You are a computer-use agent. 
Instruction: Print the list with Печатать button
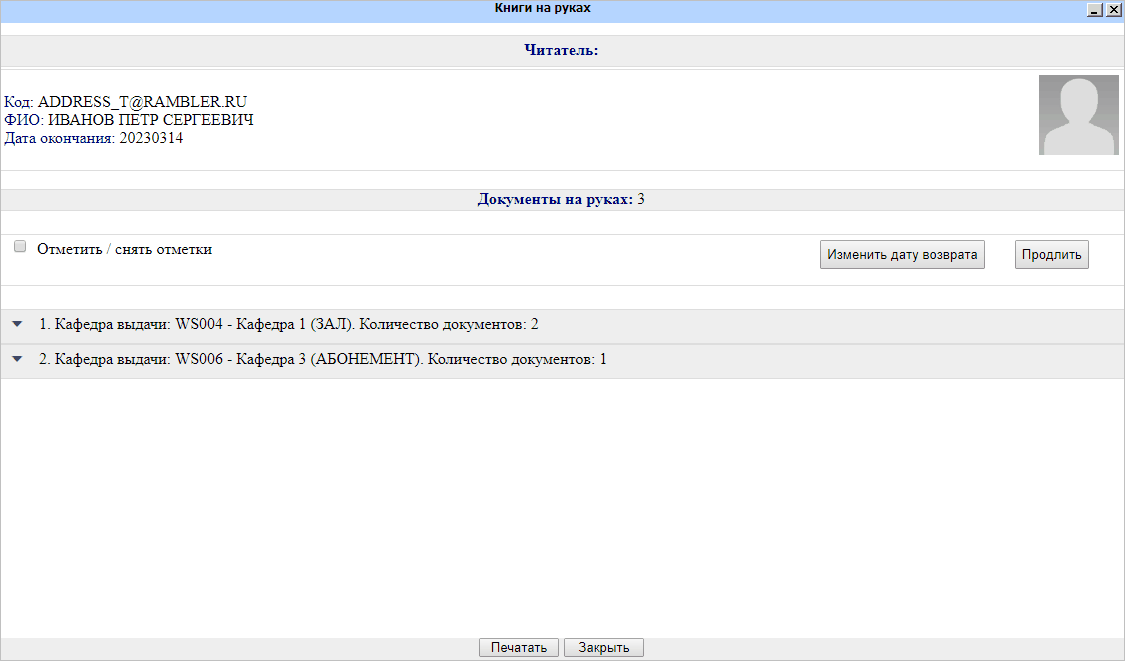pyautogui.click(x=519, y=648)
